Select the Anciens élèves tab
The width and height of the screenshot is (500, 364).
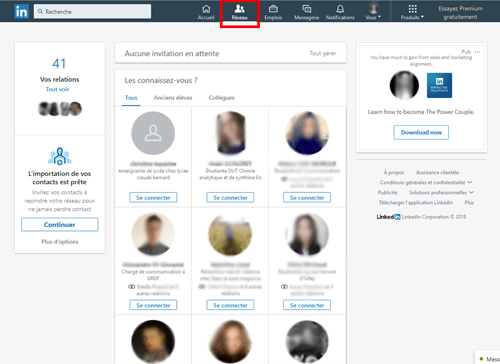click(173, 98)
